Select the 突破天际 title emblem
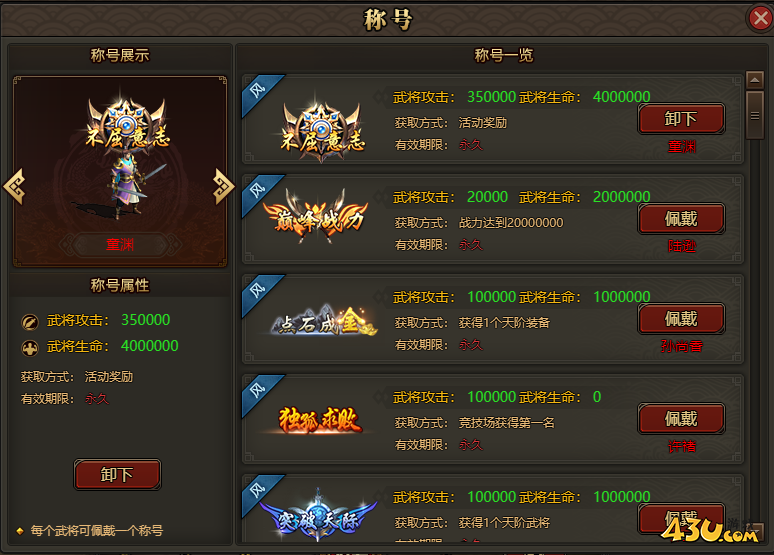This screenshot has height=555, width=774. [319, 515]
